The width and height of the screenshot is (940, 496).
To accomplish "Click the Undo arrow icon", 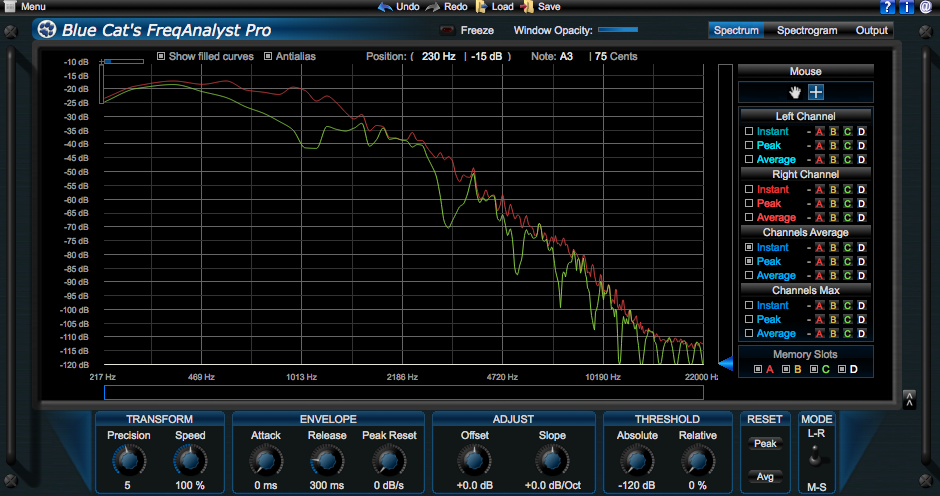I will (x=385, y=7).
